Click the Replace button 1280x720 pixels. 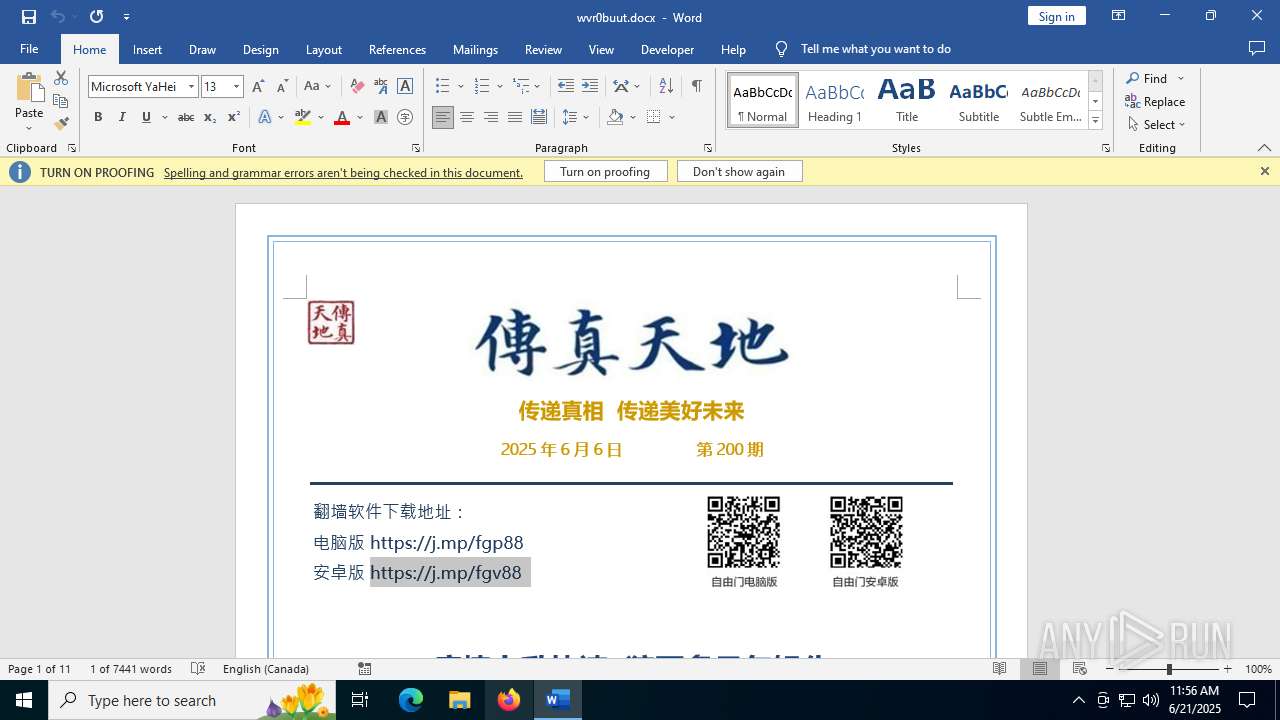pyautogui.click(x=1155, y=102)
